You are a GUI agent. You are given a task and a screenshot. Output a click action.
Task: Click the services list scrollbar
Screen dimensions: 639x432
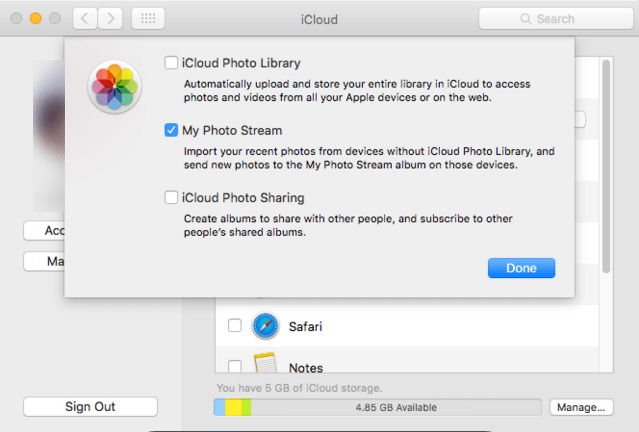click(606, 166)
